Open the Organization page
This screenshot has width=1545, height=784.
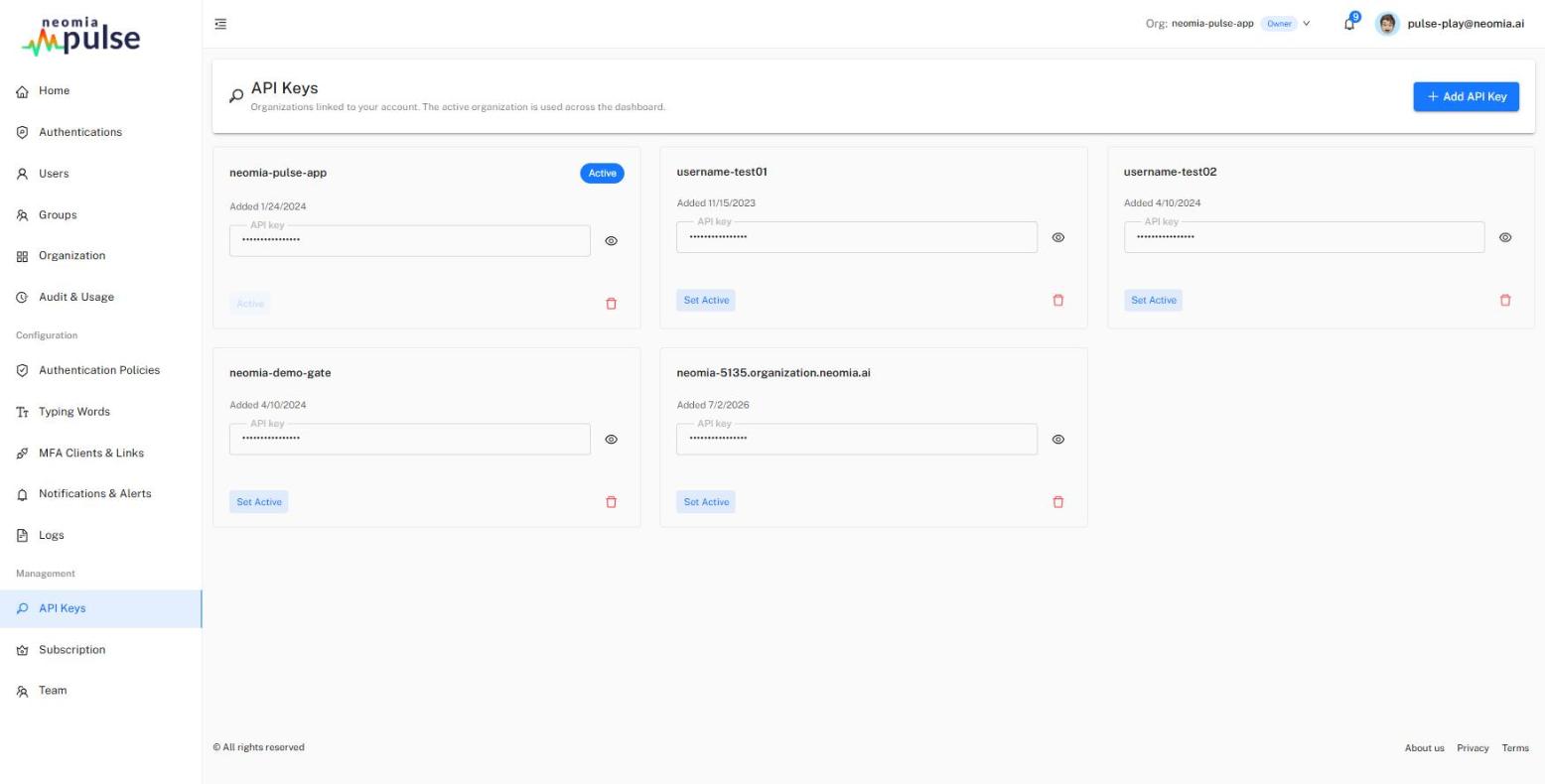100,256
